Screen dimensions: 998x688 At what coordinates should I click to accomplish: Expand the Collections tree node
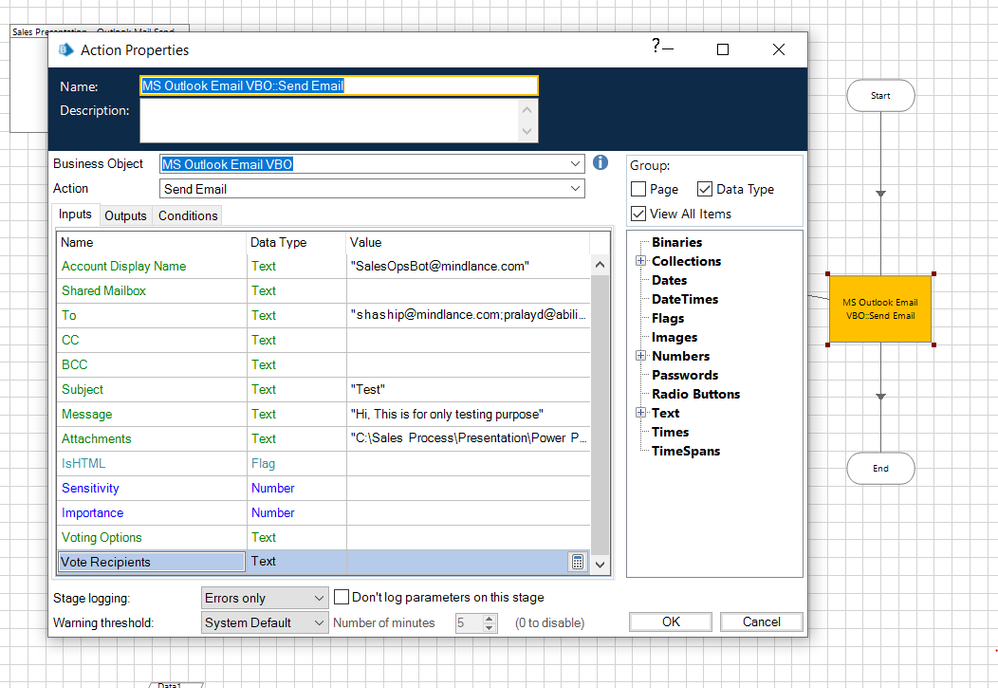pyautogui.click(x=640, y=261)
